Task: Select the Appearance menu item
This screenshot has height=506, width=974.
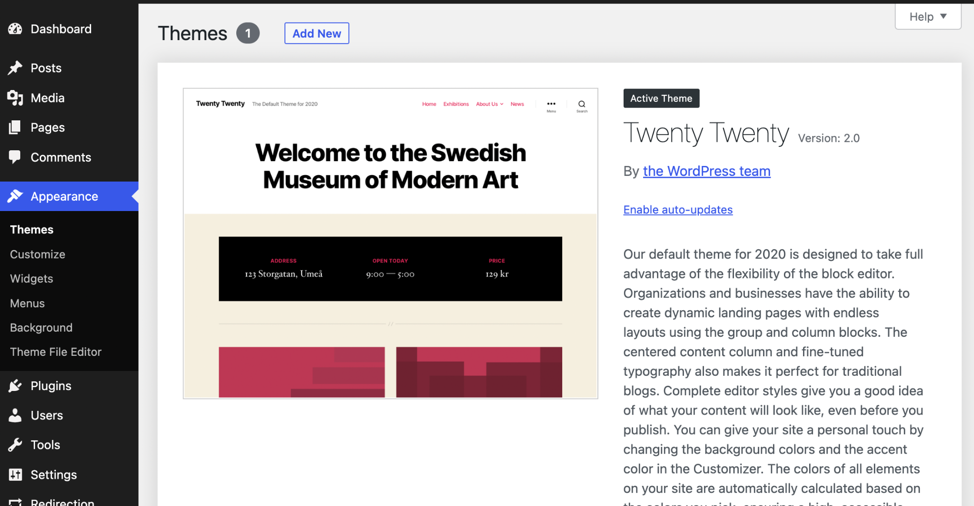Action: (69, 196)
